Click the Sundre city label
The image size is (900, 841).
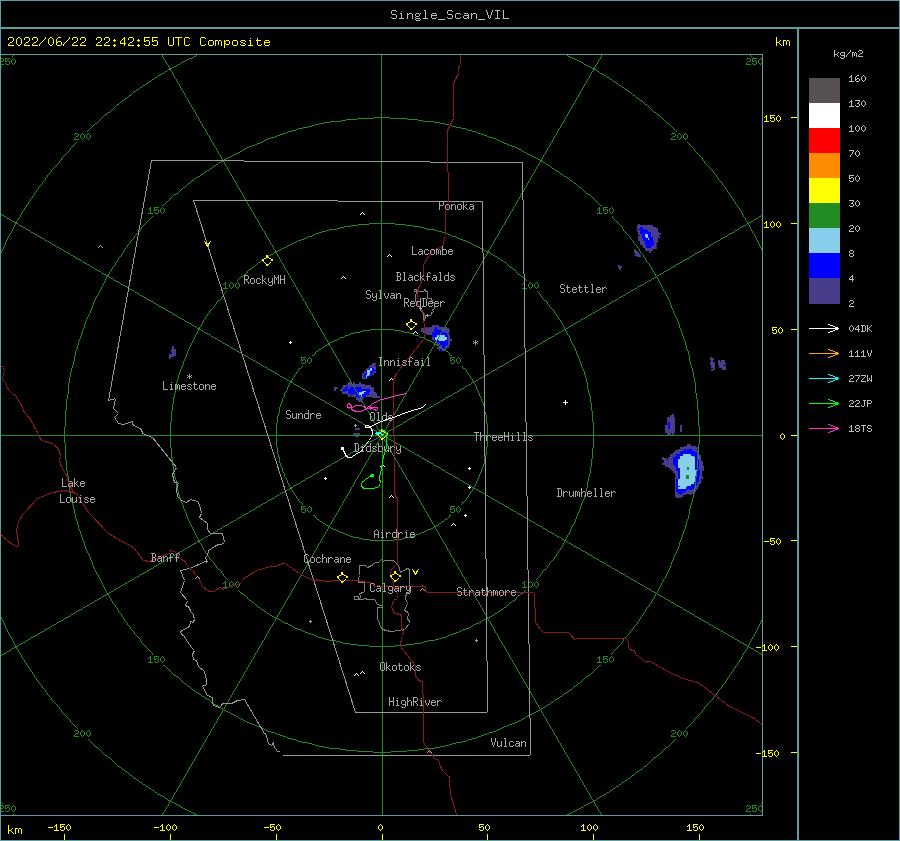(303, 414)
